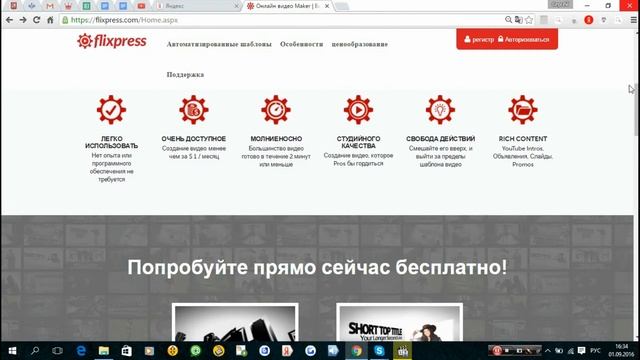Viewport: 640px width, 360px height.
Task: Close the Онлайн видео Maker tab
Action: 327,6
